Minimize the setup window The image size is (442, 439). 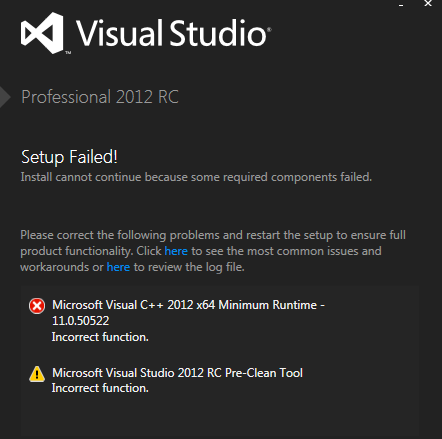click(x=401, y=5)
